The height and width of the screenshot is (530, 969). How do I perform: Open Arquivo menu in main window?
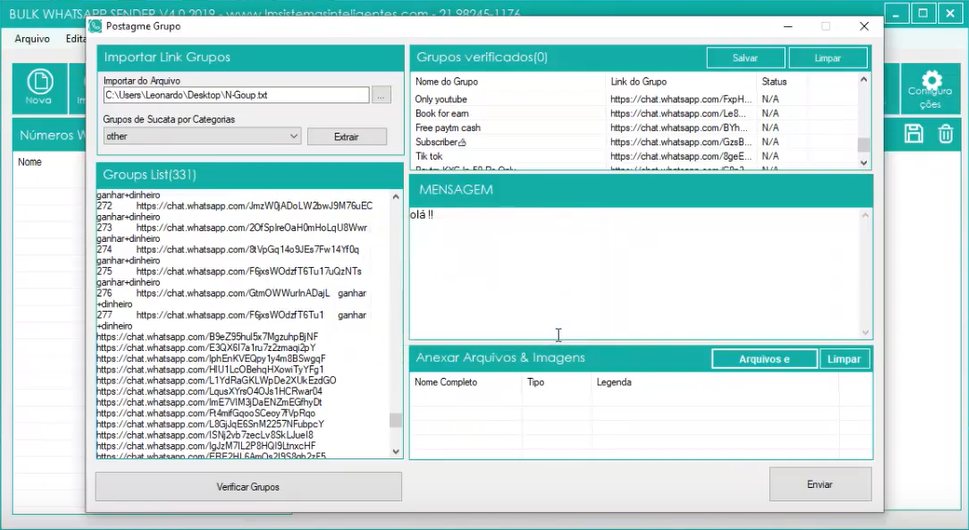[32, 38]
